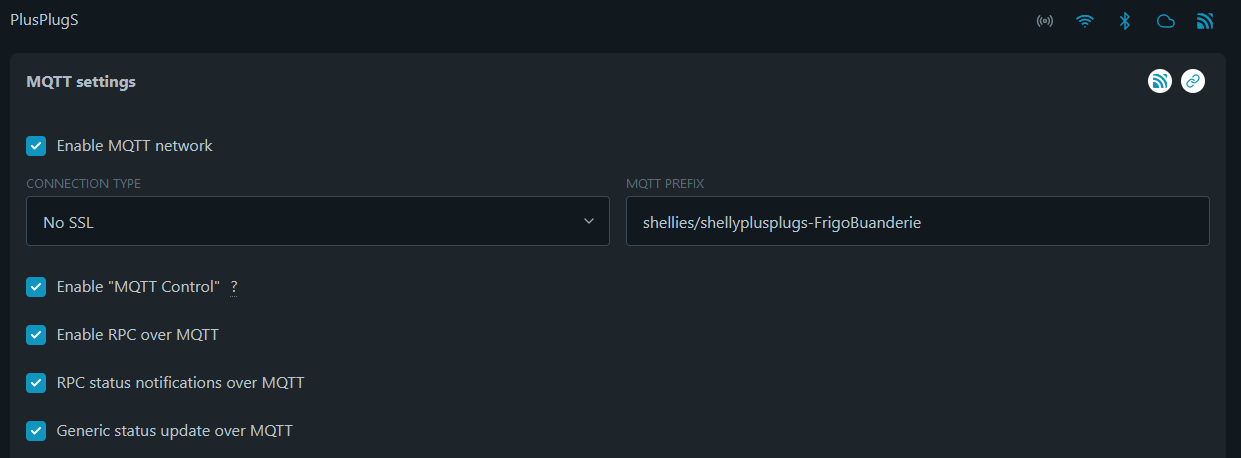
Task: Uncheck Enable MQTT network
Action: click(36, 146)
